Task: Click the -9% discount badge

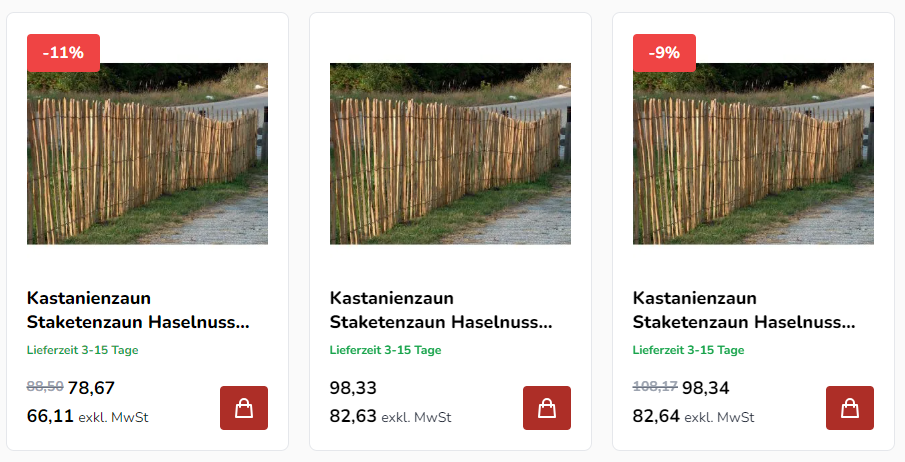Action: pos(664,53)
